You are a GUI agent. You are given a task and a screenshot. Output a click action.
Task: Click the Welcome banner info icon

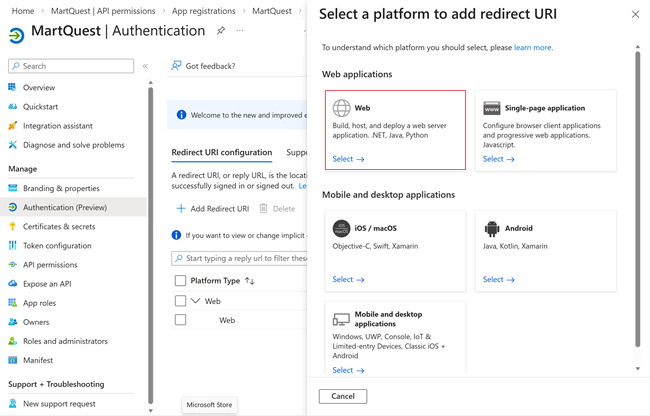click(181, 115)
